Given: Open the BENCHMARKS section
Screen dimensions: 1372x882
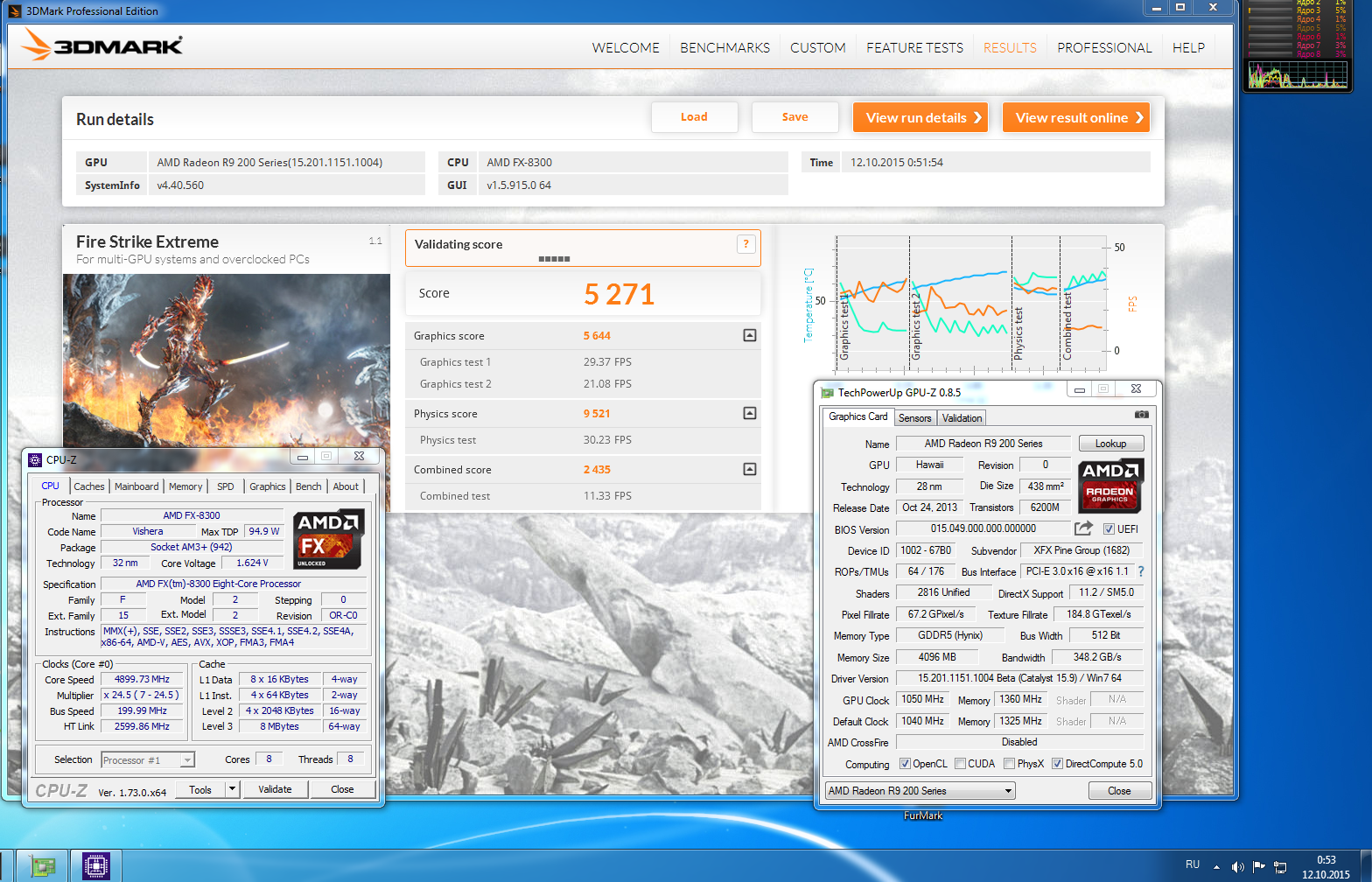Looking at the screenshot, I should [725, 48].
